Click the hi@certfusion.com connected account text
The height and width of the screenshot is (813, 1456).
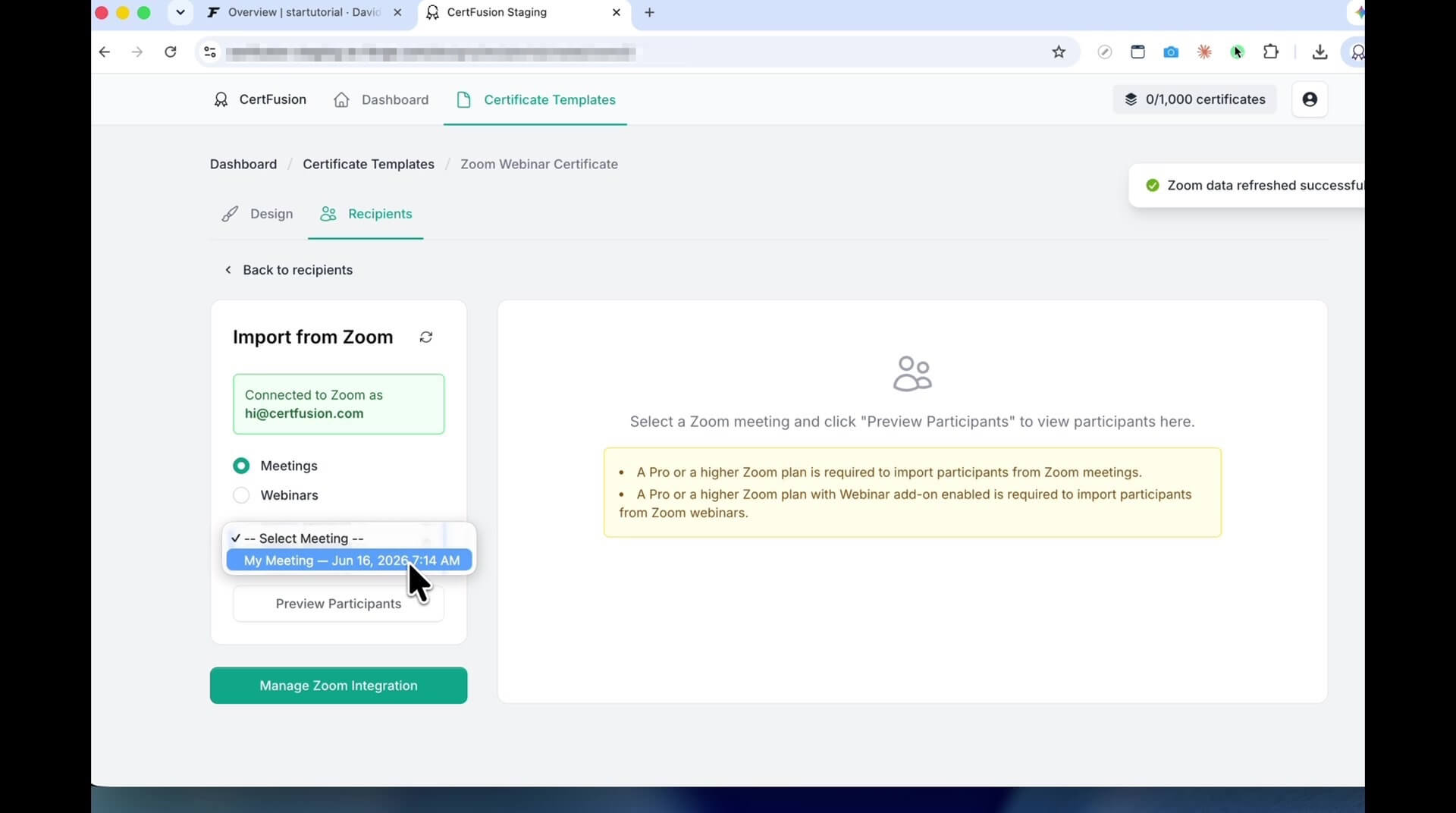point(304,413)
